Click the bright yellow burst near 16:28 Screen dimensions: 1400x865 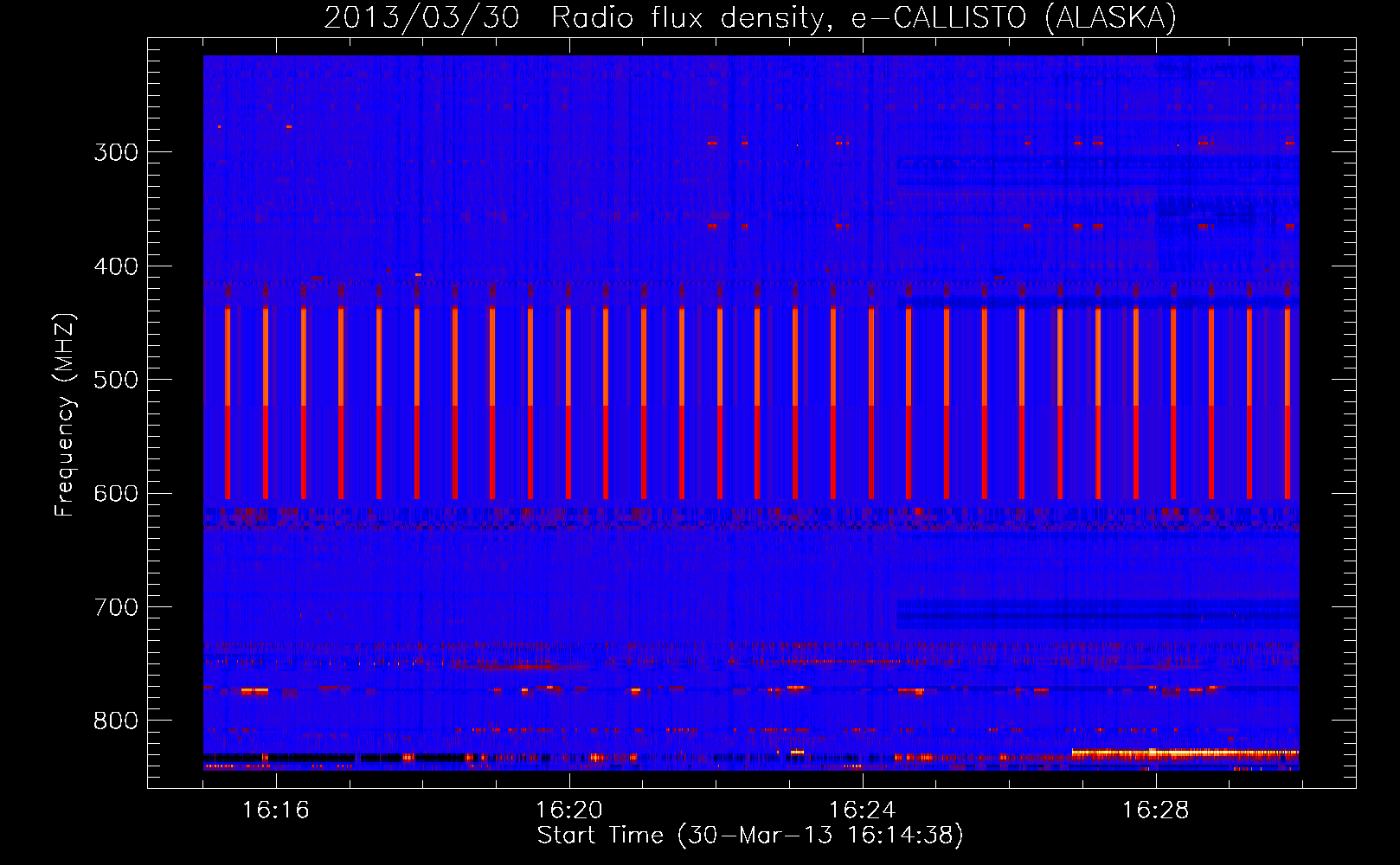[1185, 753]
